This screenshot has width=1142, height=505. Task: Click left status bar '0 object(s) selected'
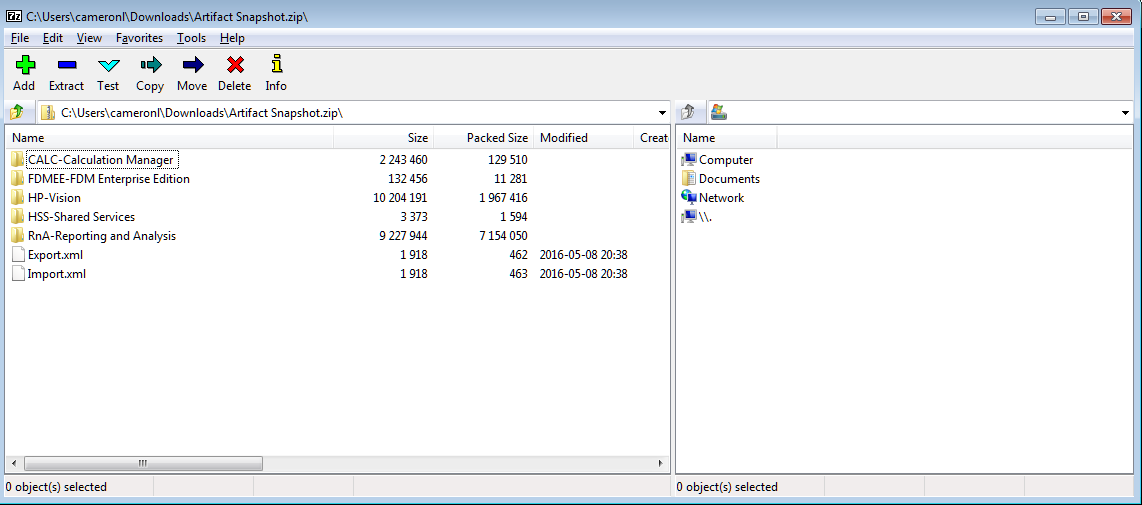[56, 487]
